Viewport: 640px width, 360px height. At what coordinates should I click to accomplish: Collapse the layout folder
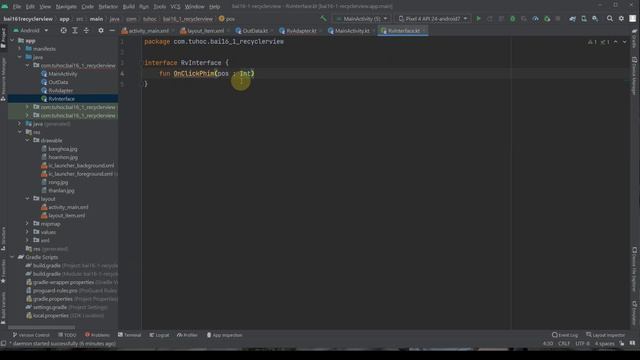(x=27, y=199)
